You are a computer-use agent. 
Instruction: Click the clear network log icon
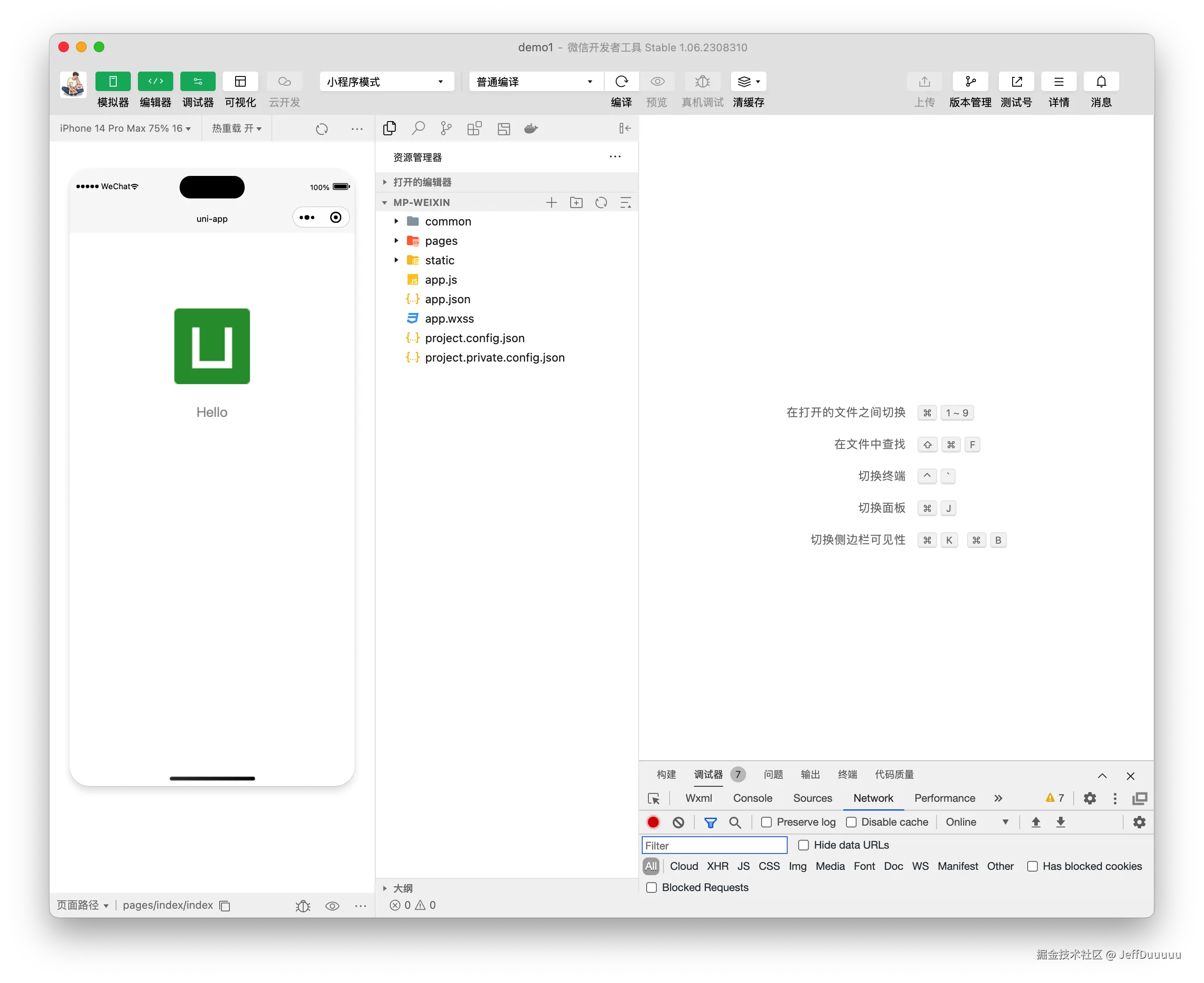[678, 822]
